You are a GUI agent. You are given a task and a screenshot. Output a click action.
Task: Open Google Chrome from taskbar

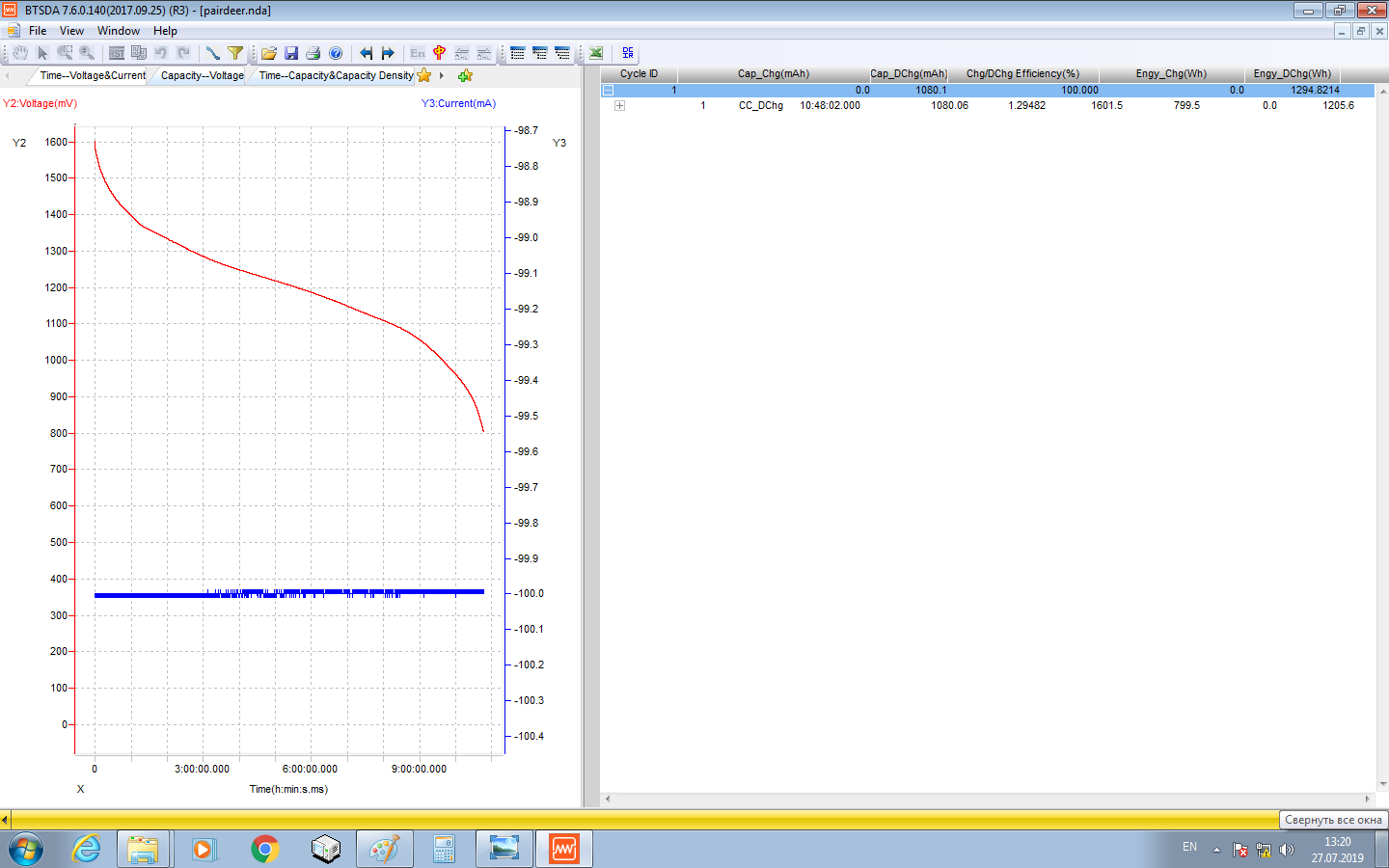pos(264,849)
